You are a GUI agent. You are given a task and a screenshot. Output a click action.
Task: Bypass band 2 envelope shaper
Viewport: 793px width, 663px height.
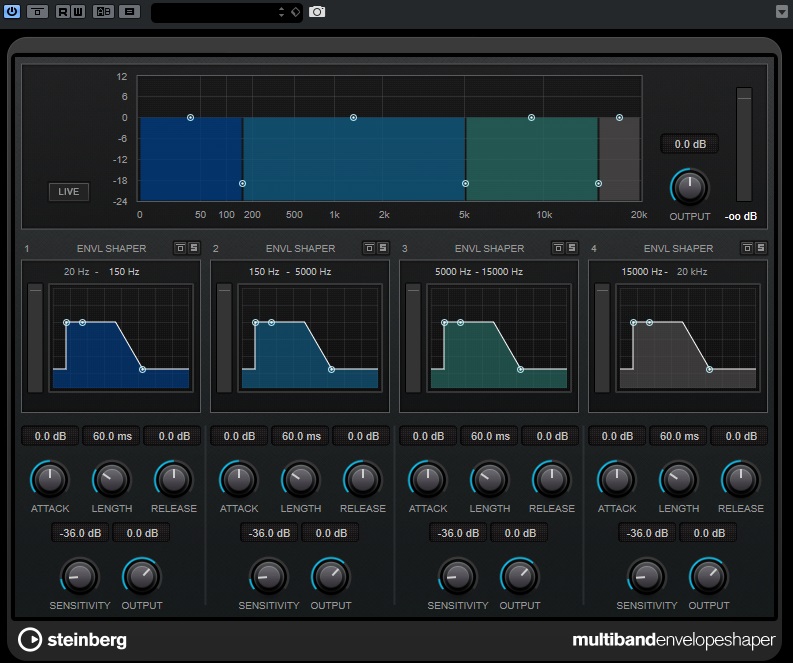pyautogui.click(x=369, y=248)
